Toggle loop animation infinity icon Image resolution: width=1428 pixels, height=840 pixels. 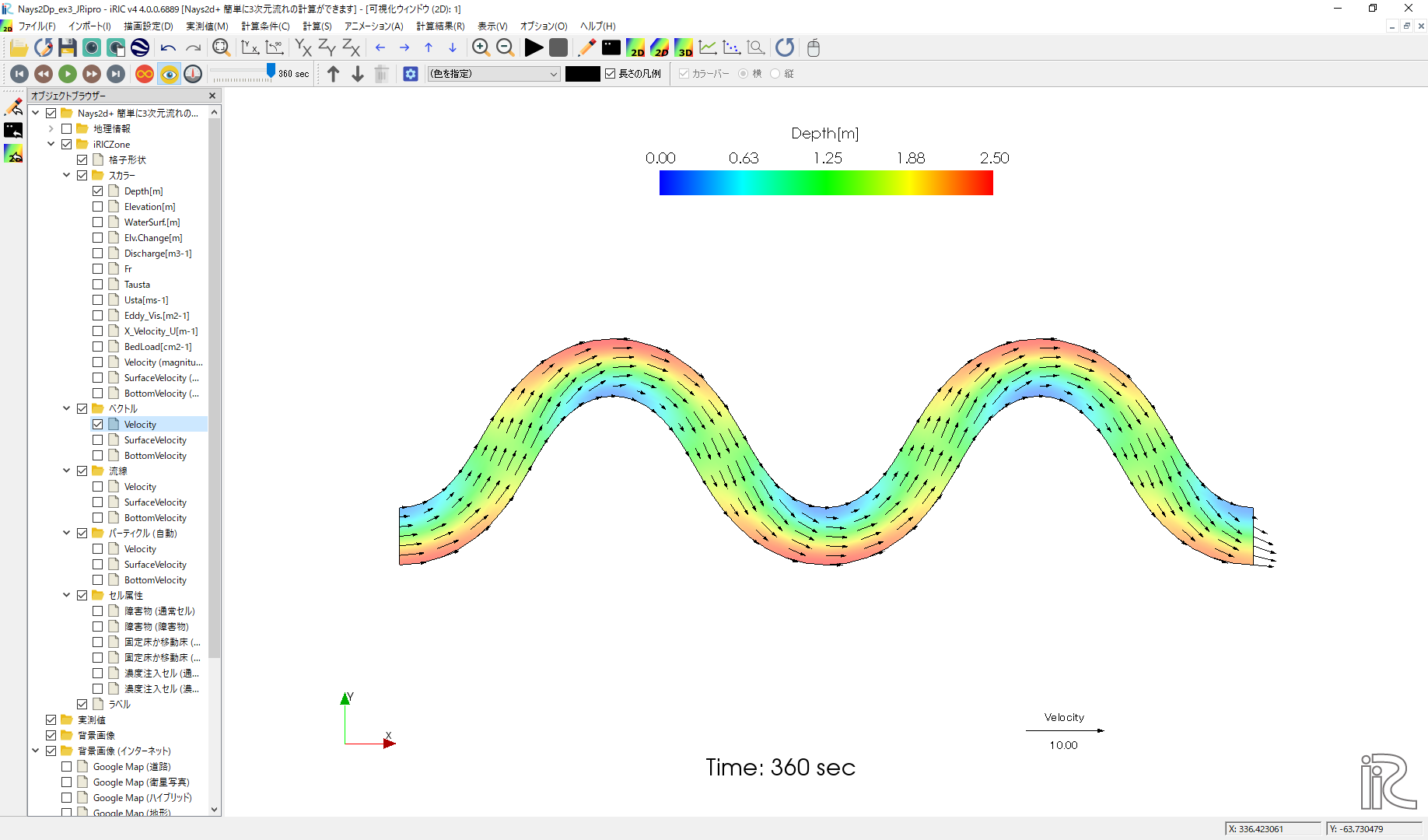145,74
